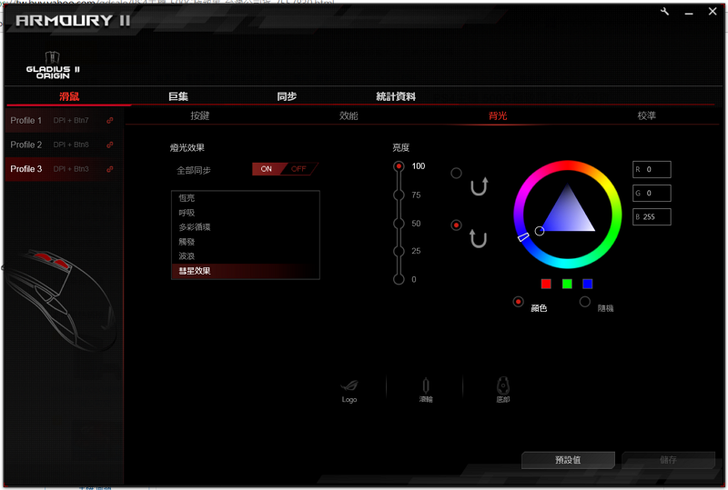Set brightness to 50
This screenshot has height=490, width=728.
[398, 223]
